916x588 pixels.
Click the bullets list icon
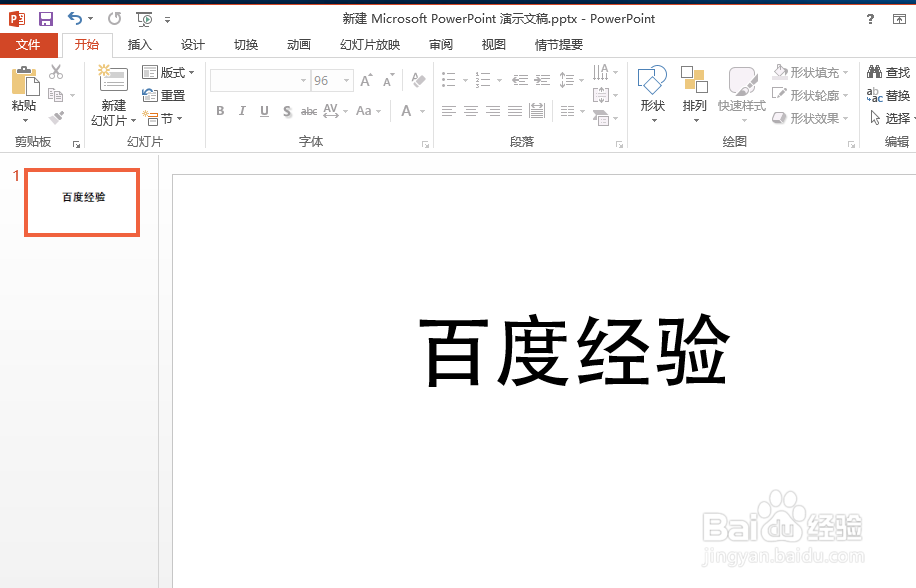[x=449, y=80]
